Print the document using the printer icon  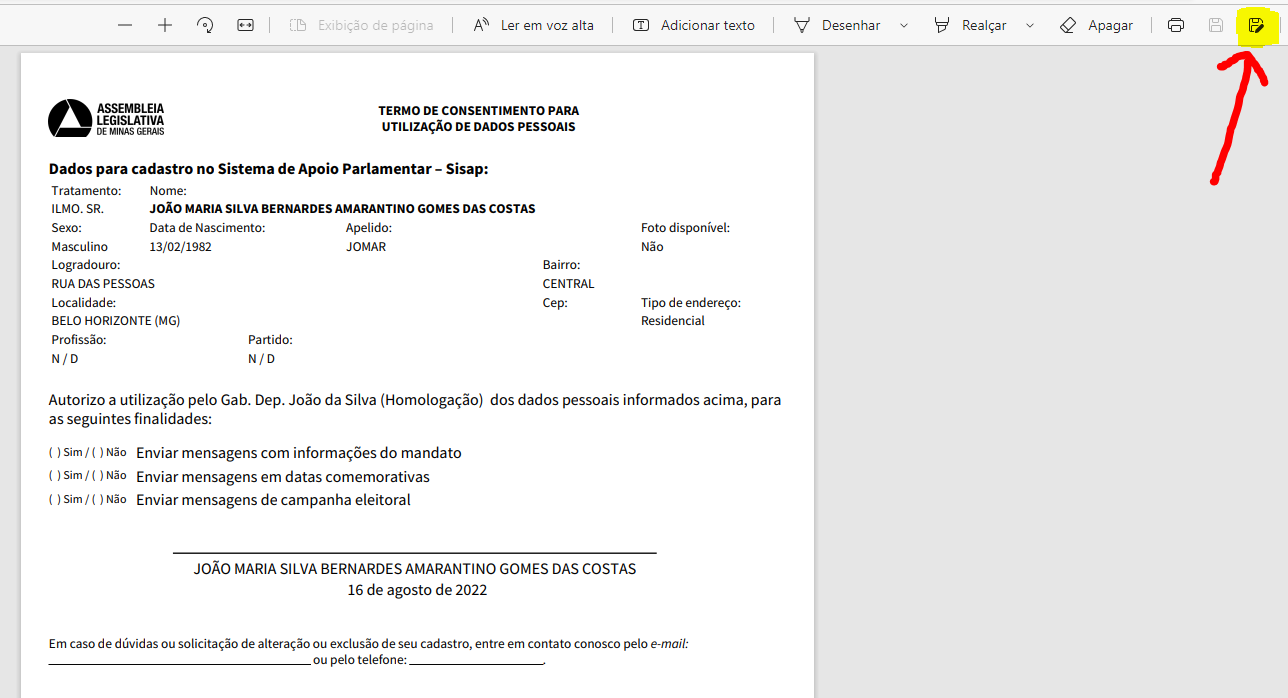1176,25
